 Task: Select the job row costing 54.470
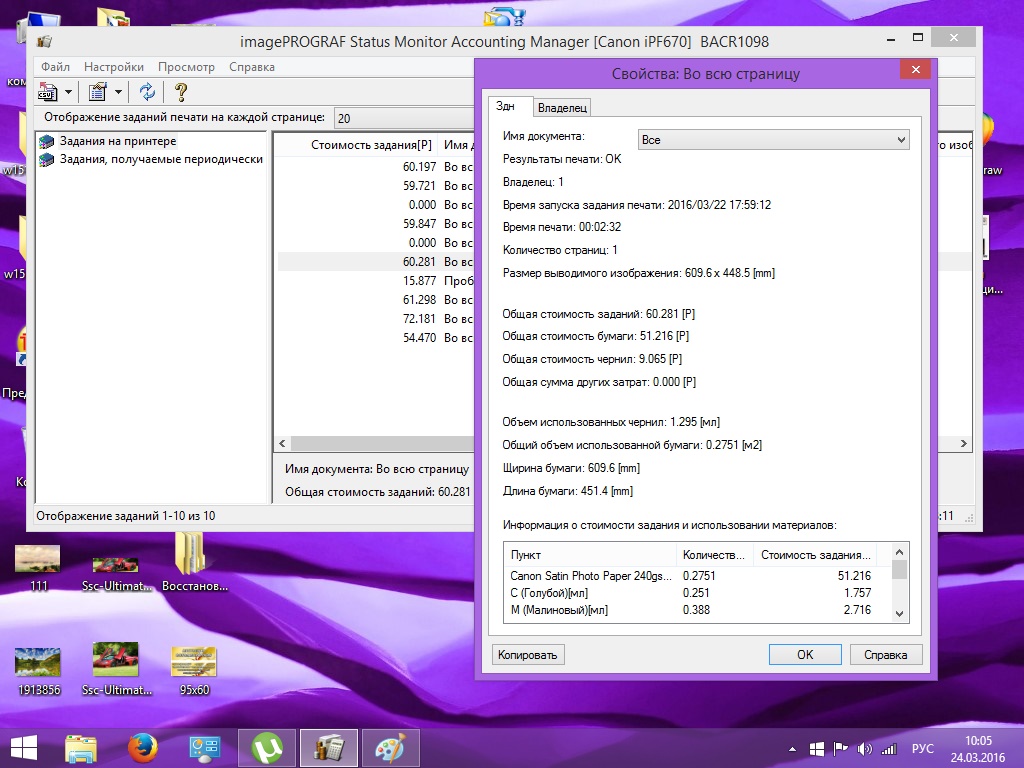pyautogui.click(x=376, y=338)
